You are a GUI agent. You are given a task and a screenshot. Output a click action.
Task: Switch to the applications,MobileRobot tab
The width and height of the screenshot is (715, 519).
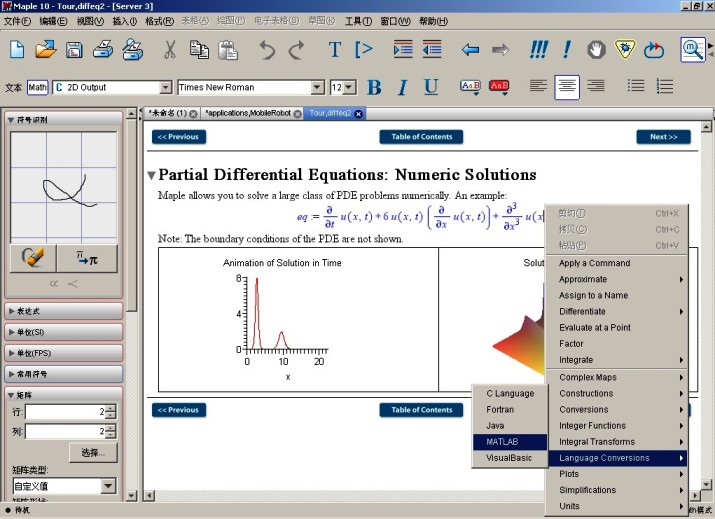tap(248, 113)
